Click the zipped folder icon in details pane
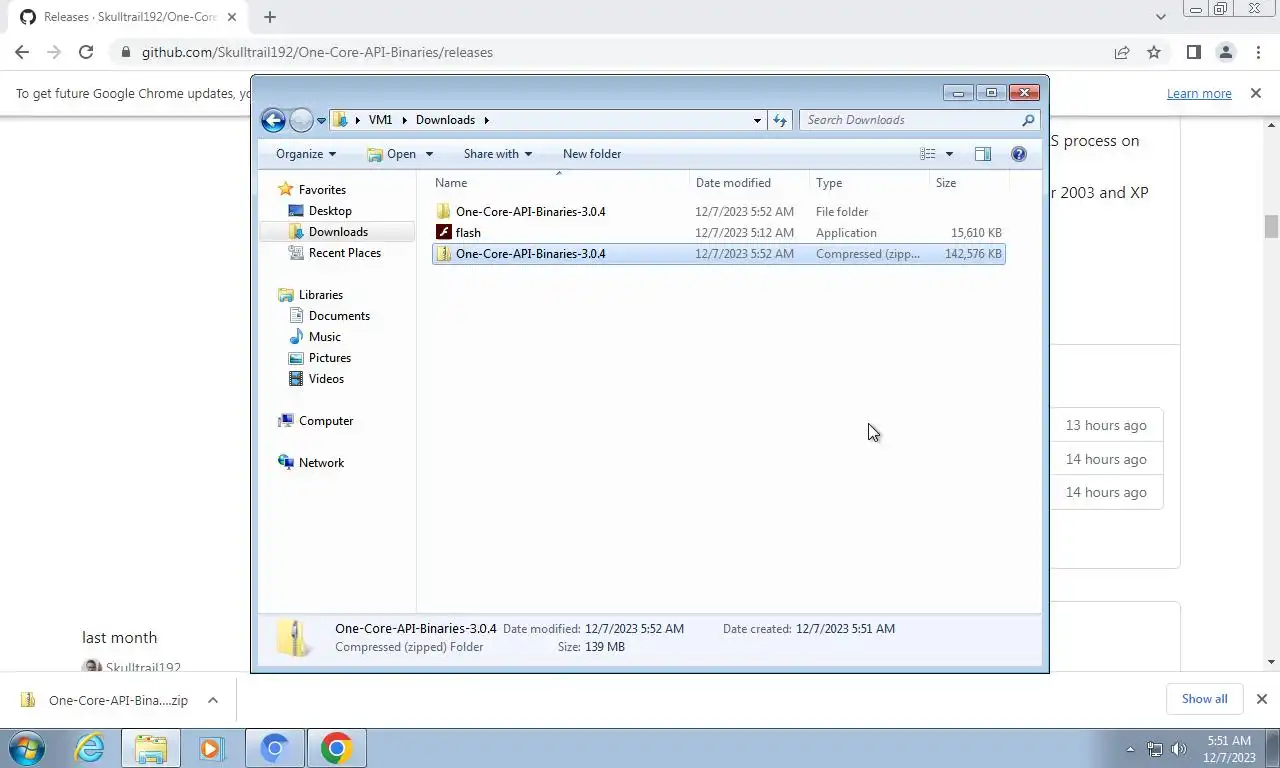This screenshot has width=1280, height=768. (x=294, y=637)
